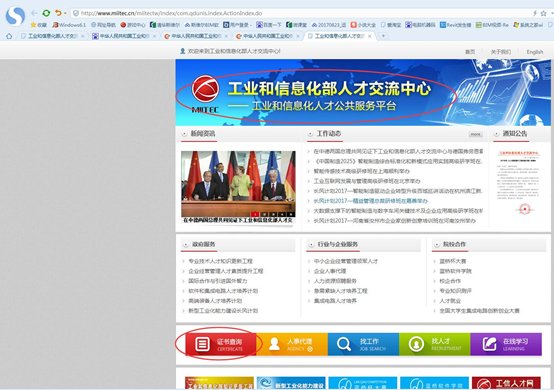
Task: Open 工业互联网发展与管理高级研修班 item
Action: point(367,181)
